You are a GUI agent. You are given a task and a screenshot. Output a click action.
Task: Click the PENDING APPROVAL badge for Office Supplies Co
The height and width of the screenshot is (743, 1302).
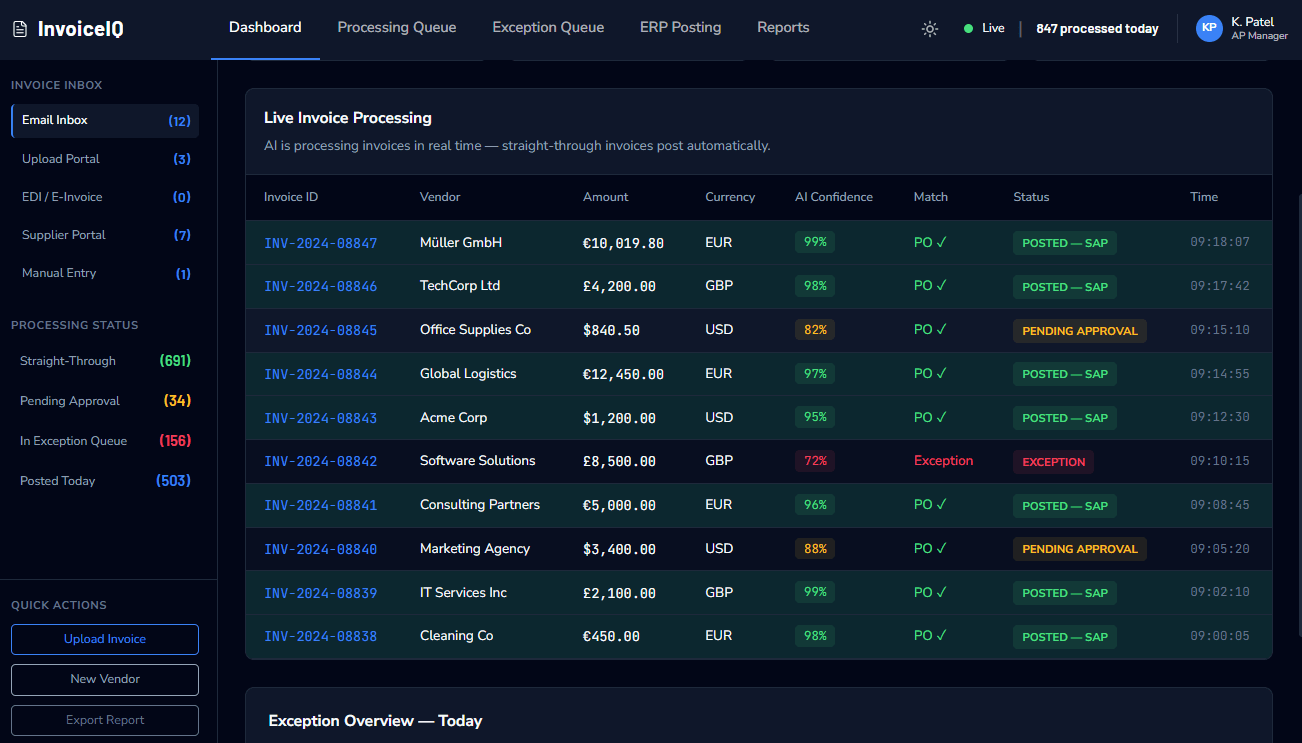click(1080, 331)
